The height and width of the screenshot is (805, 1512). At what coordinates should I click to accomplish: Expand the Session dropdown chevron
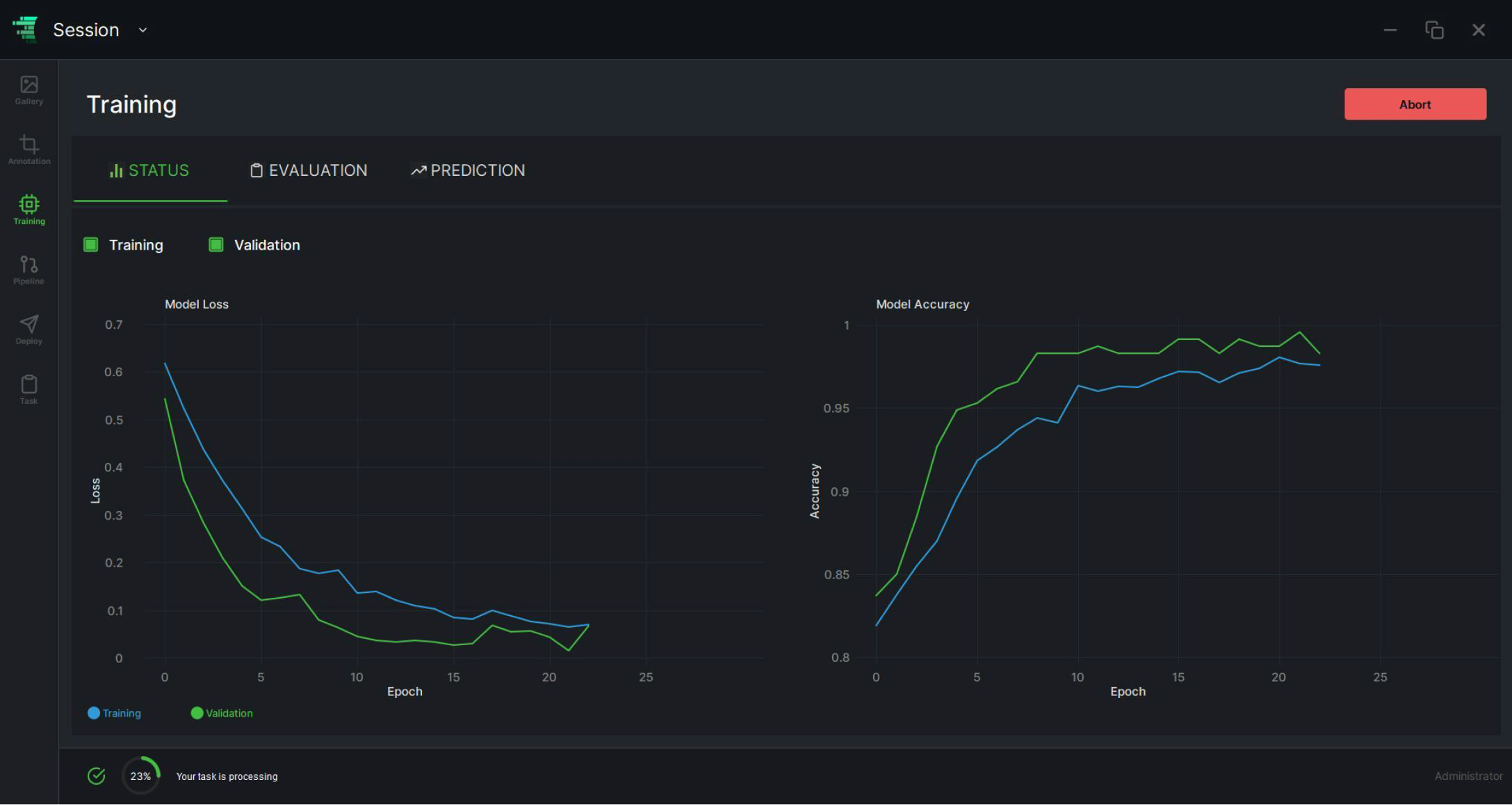(143, 30)
